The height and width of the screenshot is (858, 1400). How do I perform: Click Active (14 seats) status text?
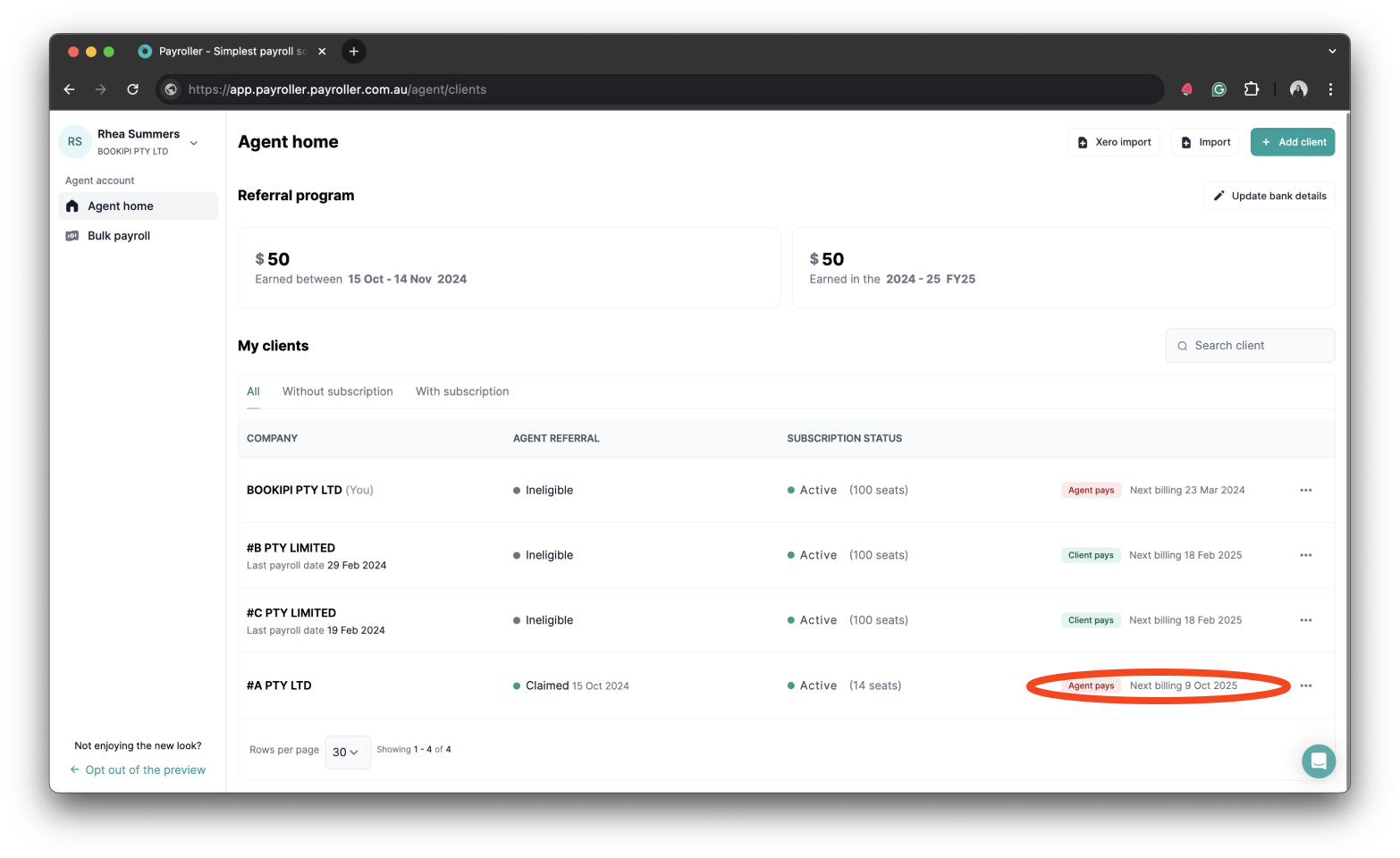tap(844, 686)
